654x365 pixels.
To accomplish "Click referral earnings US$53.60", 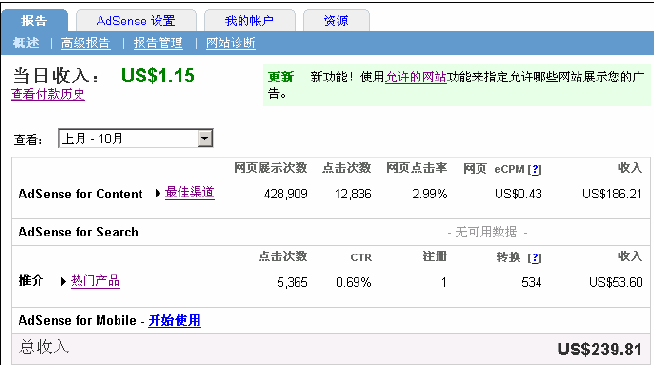I will (x=616, y=282).
